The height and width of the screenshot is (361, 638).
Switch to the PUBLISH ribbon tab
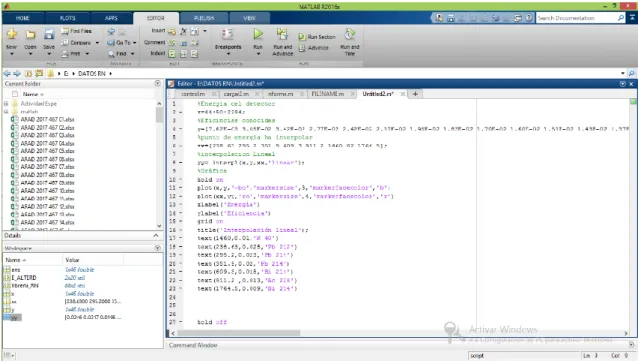click(204, 18)
